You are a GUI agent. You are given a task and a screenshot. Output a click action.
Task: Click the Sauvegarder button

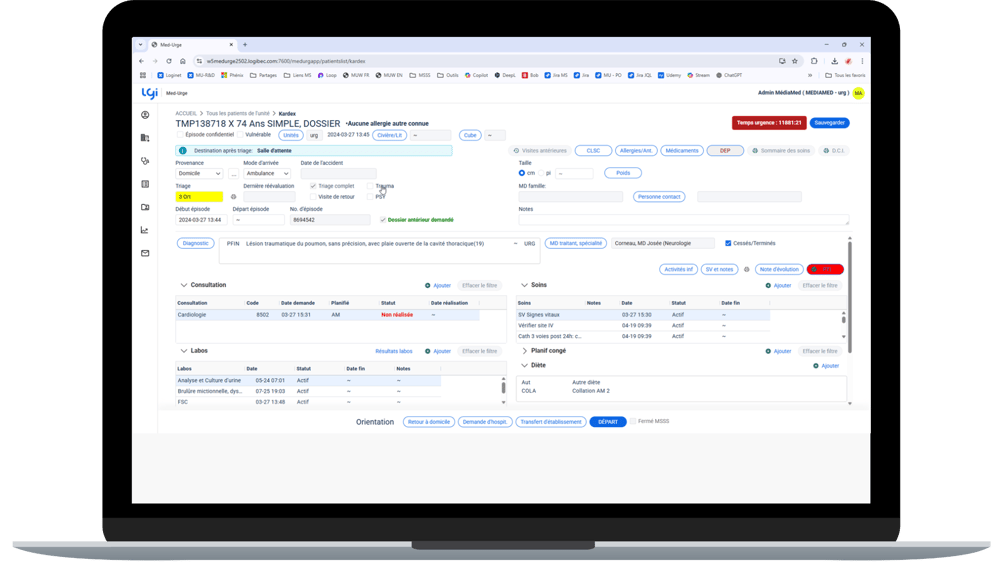(x=830, y=123)
